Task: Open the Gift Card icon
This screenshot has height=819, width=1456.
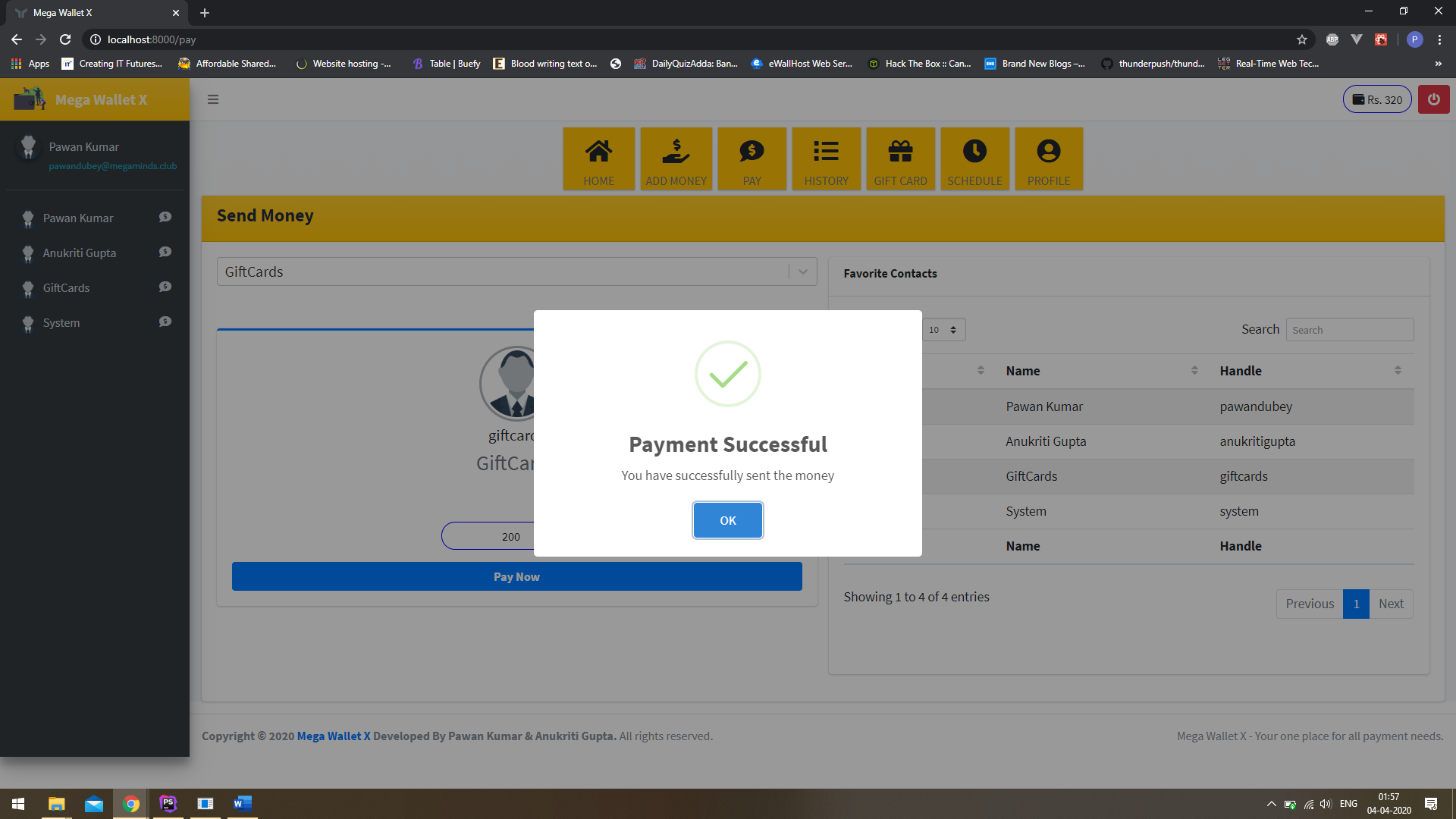Action: click(x=900, y=152)
